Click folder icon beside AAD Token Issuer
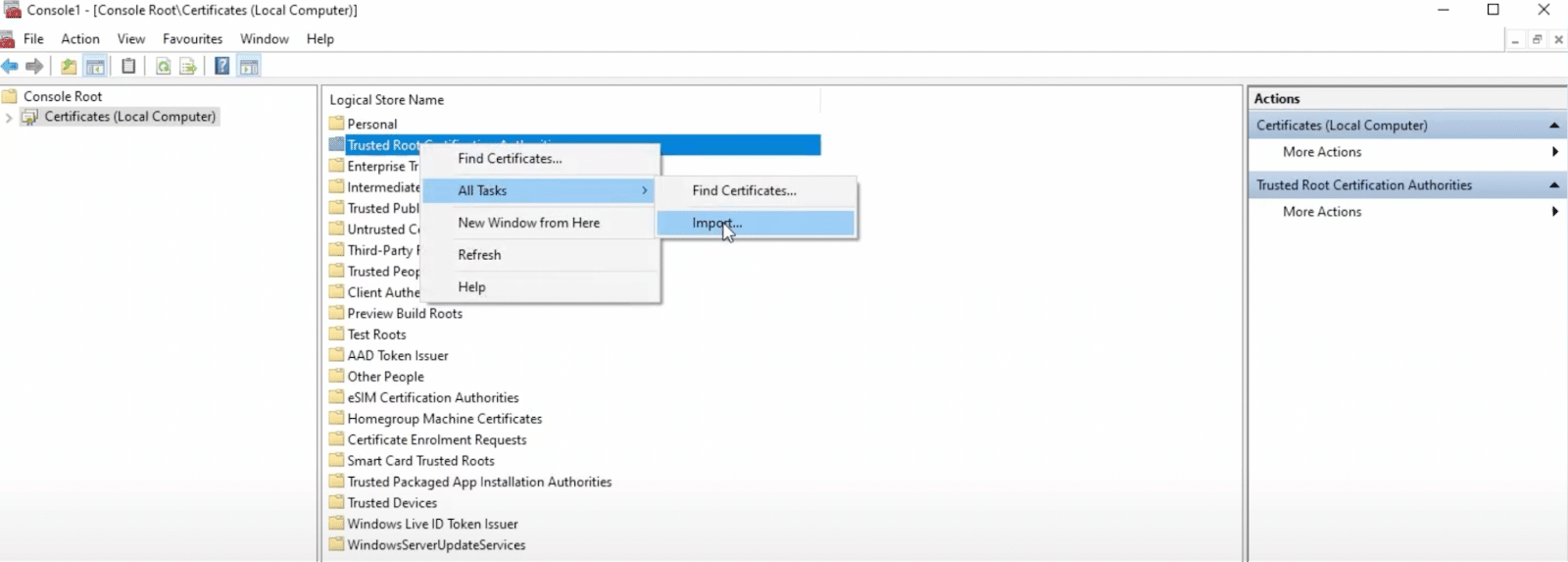Image resolution: width=1568 pixels, height=562 pixels. [337, 355]
